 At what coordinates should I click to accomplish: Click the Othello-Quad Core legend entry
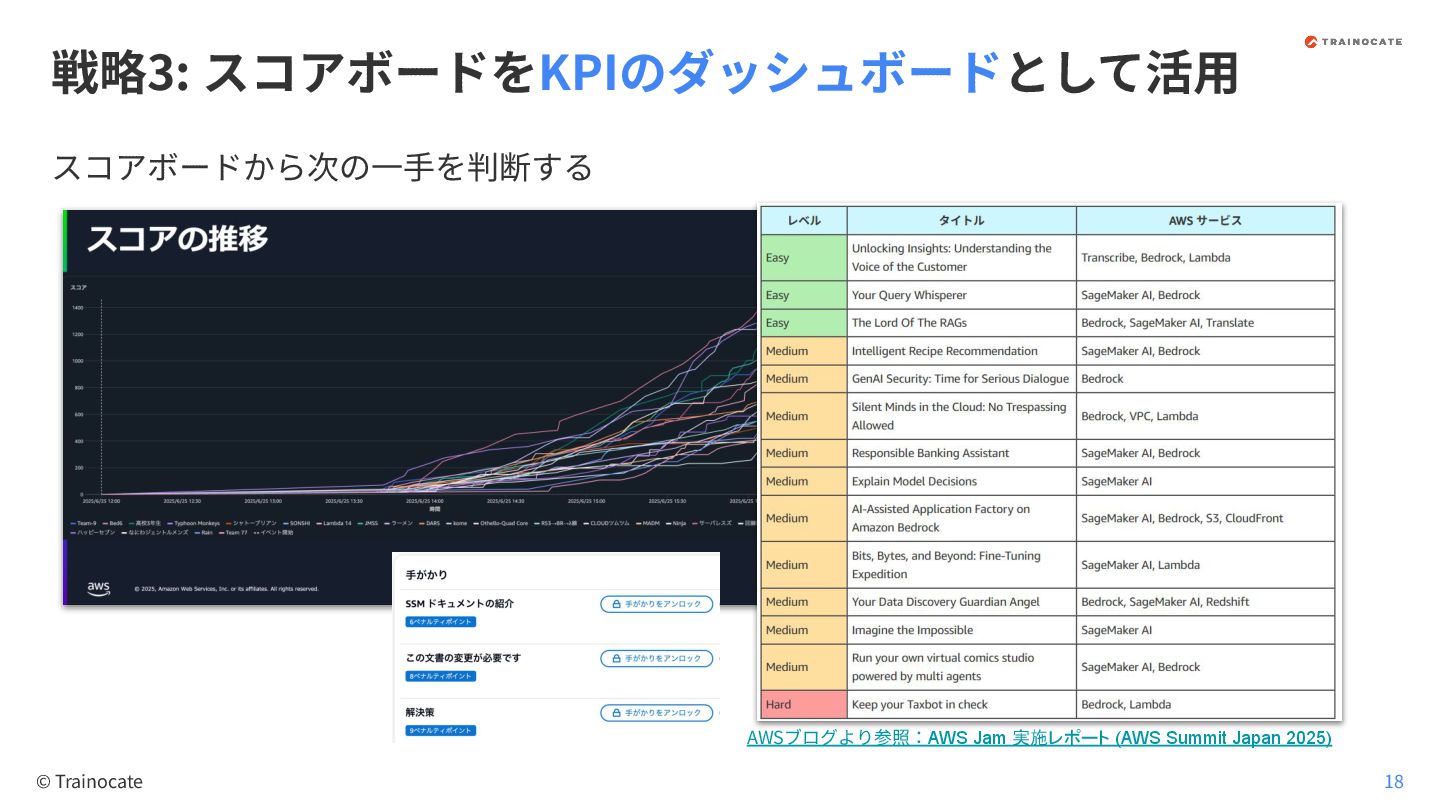tap(500, 523)
